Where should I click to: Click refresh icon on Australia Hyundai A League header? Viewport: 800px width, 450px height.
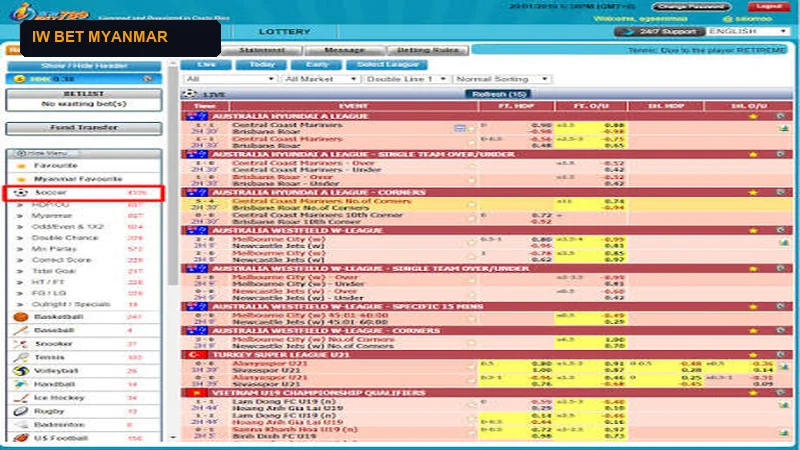pos(781,116)
